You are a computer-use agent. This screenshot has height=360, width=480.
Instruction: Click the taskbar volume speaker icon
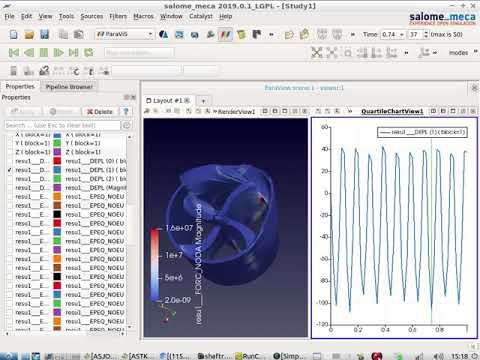[x=439, y=356]
